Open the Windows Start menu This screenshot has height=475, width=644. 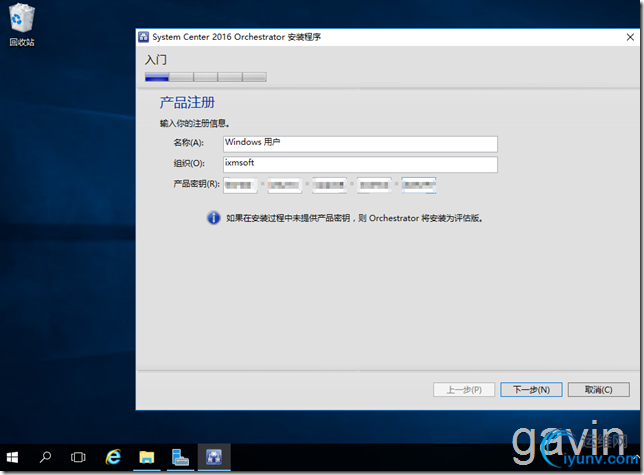click(12, 457)
